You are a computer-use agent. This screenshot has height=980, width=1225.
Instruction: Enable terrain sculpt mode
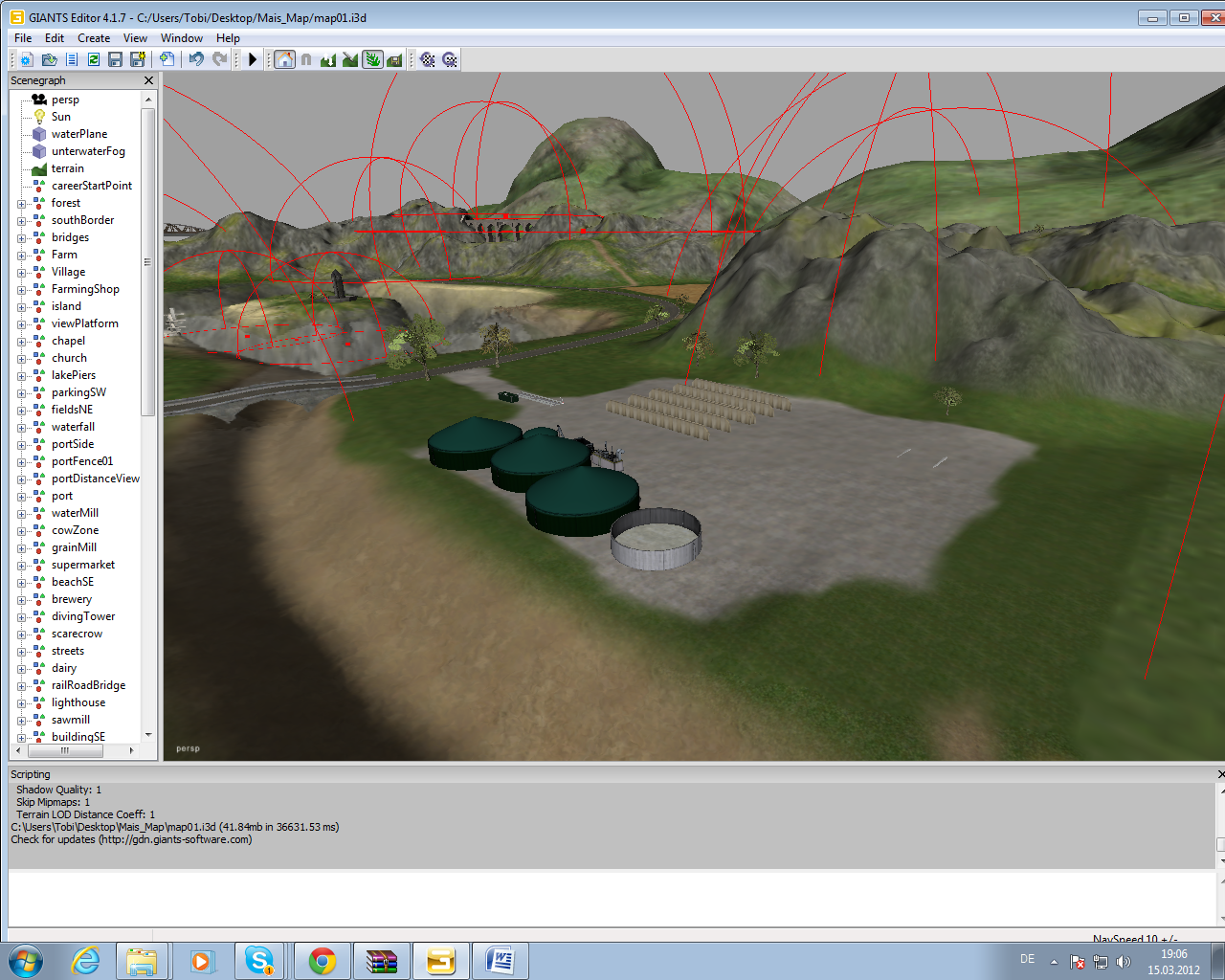(328, 59)
